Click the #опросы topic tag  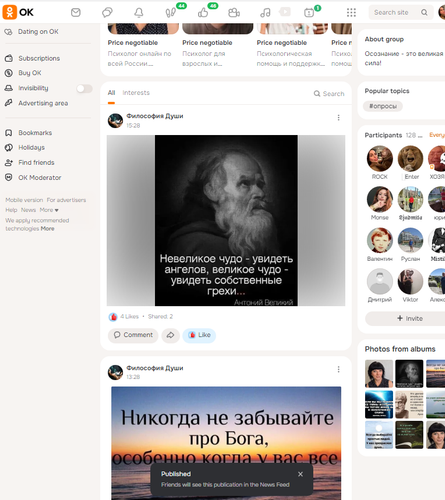[383, 106]
